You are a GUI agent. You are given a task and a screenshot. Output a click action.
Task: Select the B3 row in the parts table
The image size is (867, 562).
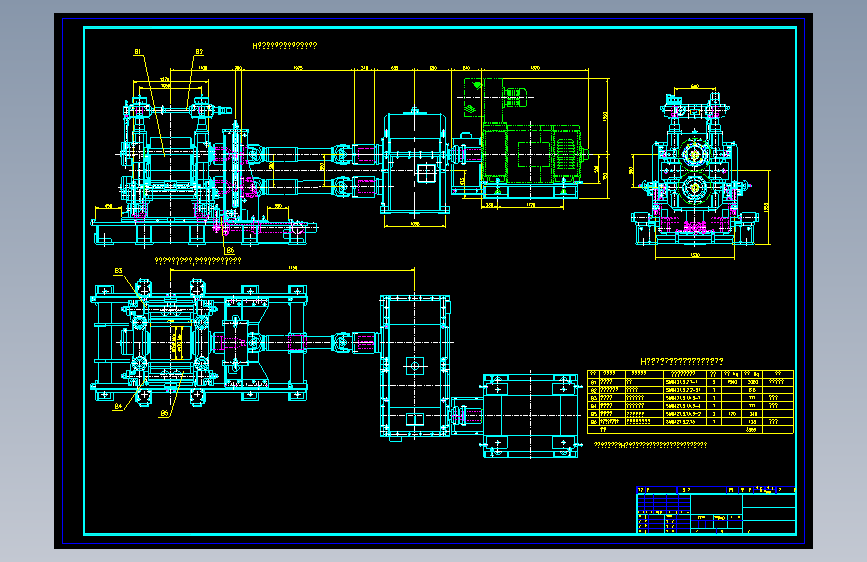(690, 397)
